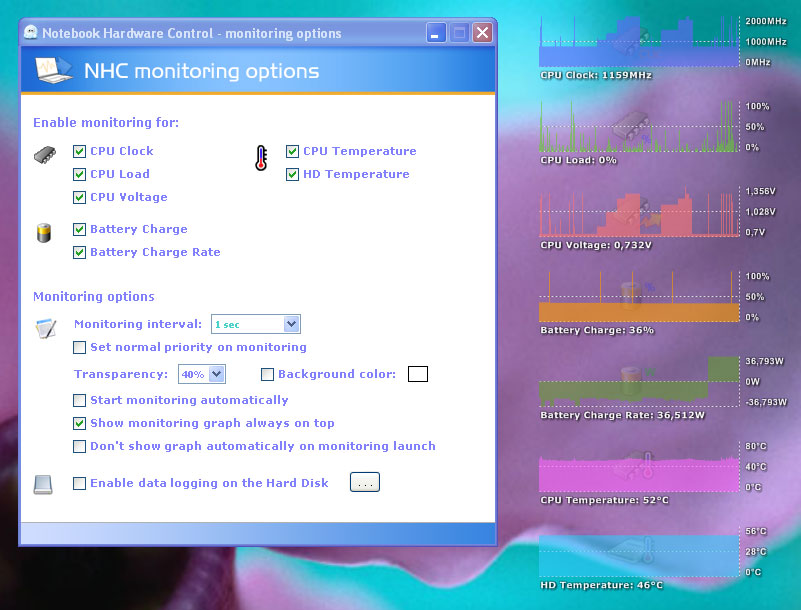Click the thermometer icon beside CPU Temperature
801x610 pixels.
click(x=261, y=158)
